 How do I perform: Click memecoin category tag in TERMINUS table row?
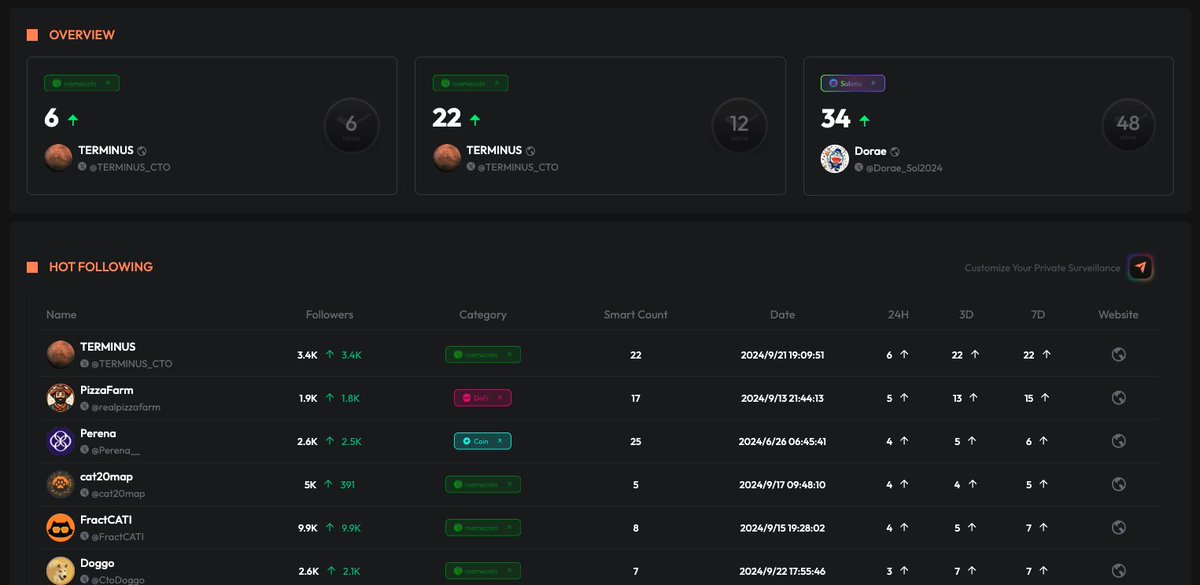point(483,354)
